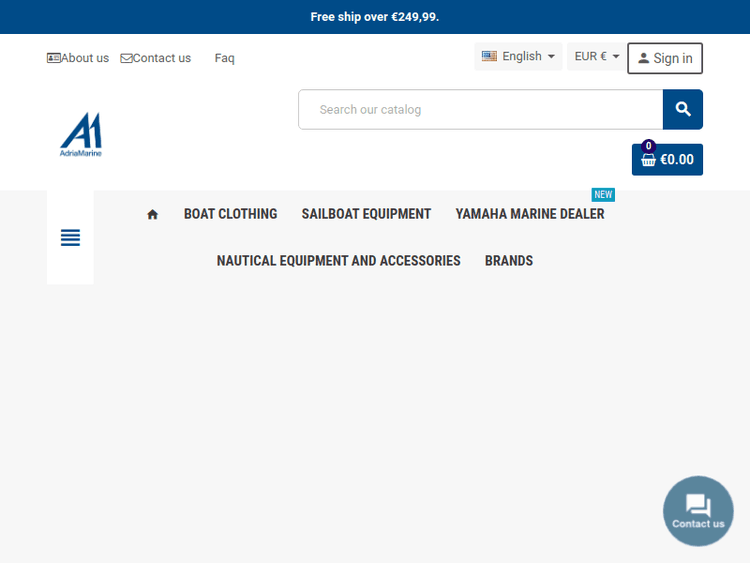This screenshot has width=750, height=563.
Task: Open the Sailboat Equipment menu
Action: coord(366,214)
